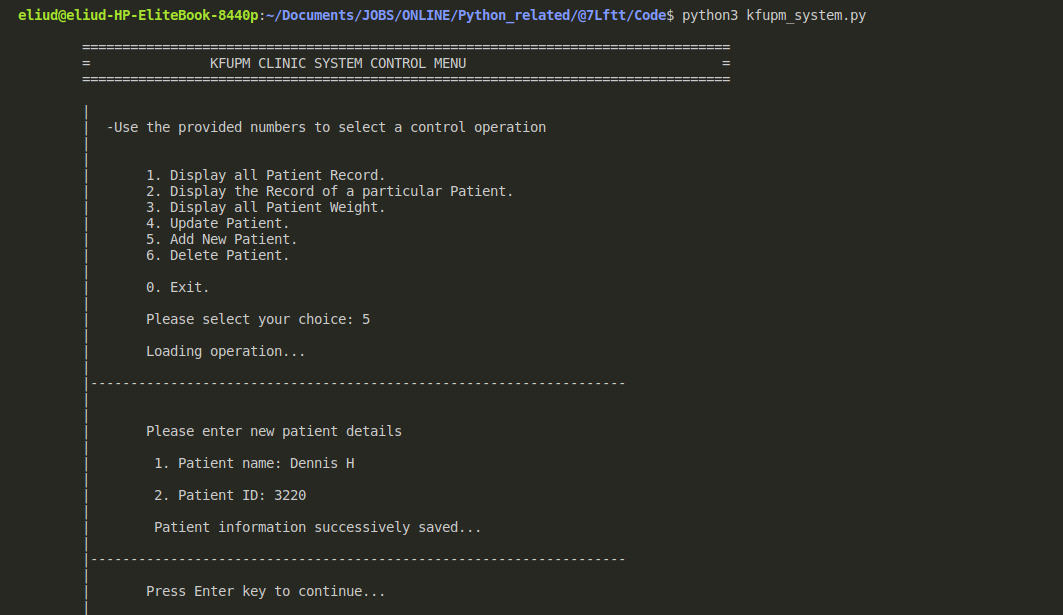The image size is (1063, 615).
Task: Select line '3. Display all Patient Weight.'
Action: pos(266,207)
